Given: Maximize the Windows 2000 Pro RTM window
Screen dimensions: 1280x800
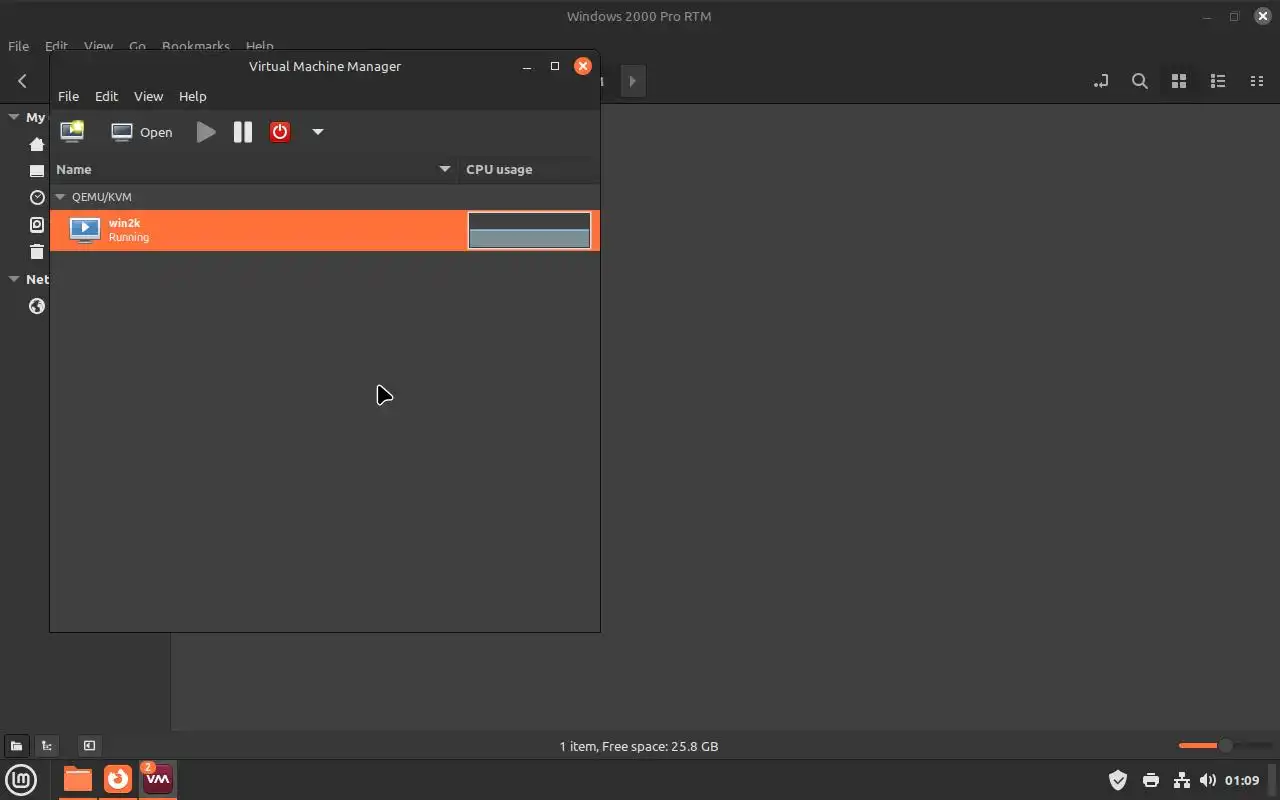Looking at the screenshot, I should click(1234, 16).
